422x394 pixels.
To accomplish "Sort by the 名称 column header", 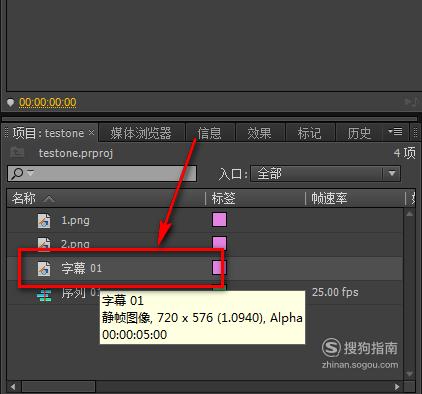I will click(x=24, y=198).
